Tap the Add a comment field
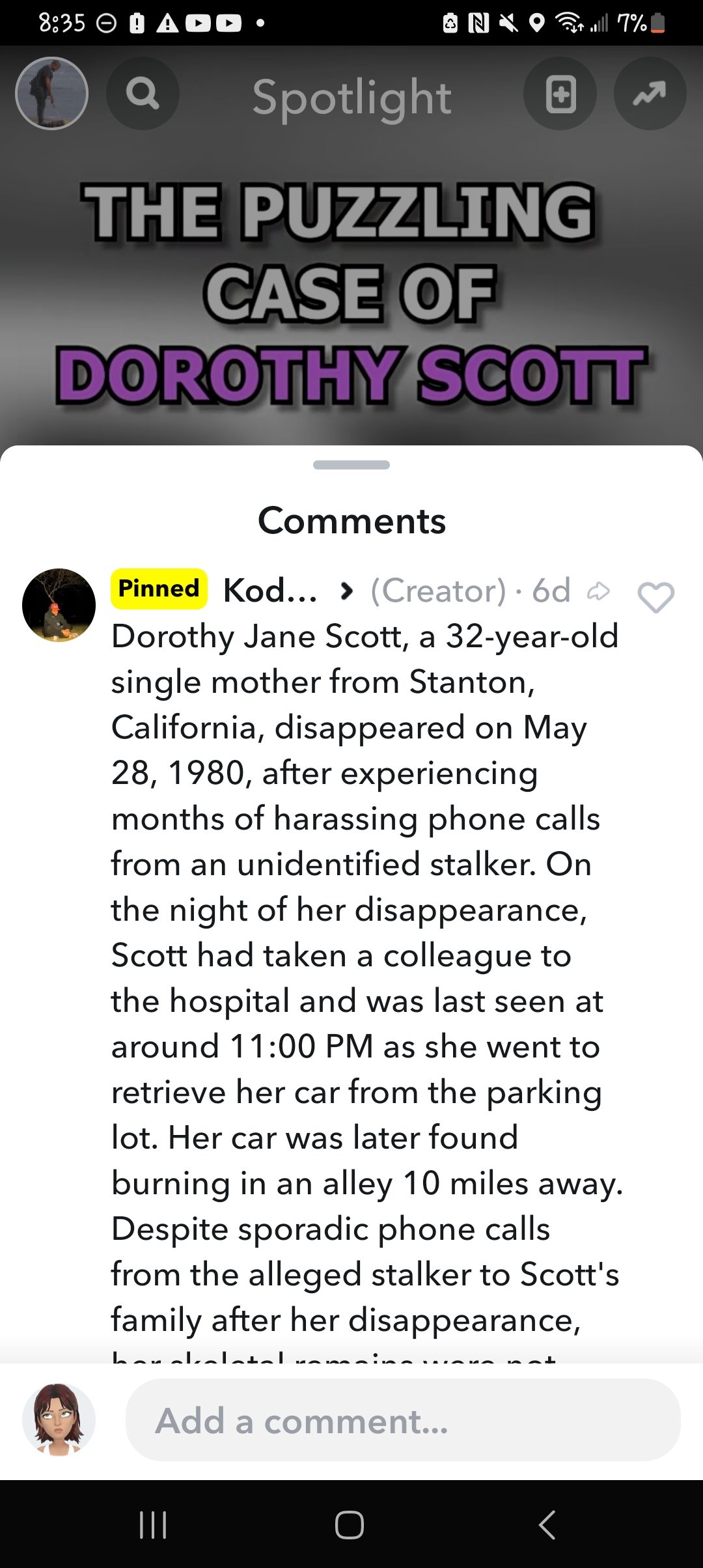 tap(402, 1421)
